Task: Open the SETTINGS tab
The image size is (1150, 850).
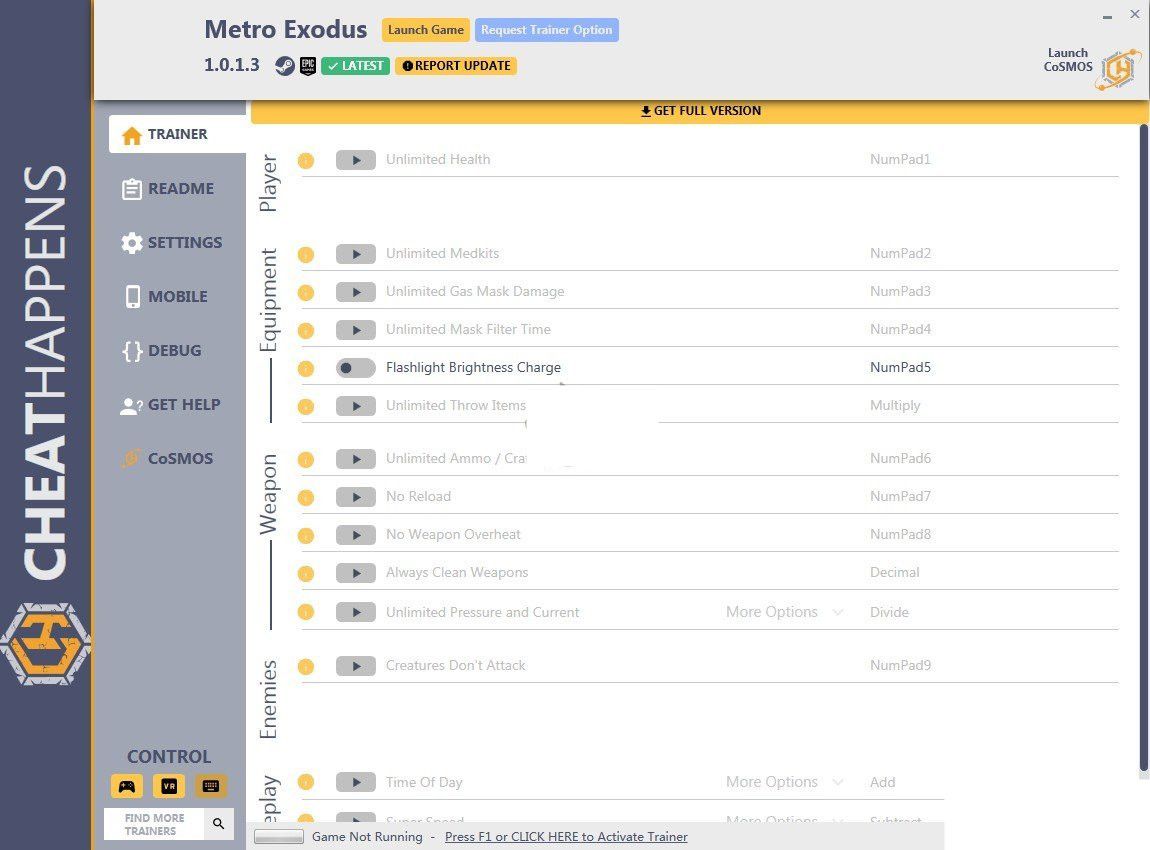Action: pyautogui.click(x=172, y=243)
